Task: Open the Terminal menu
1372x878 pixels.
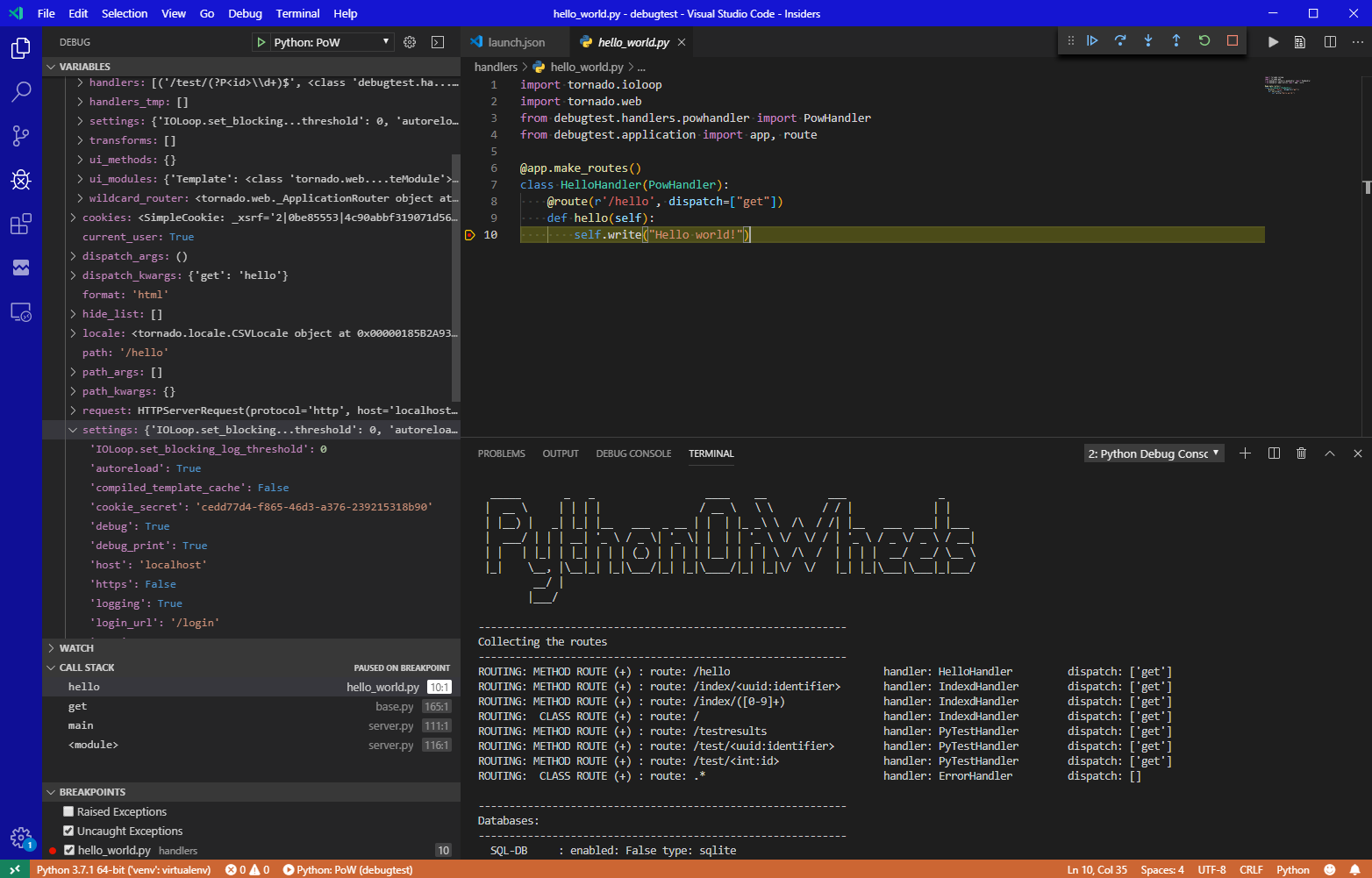Action: (x=297, y=13)
